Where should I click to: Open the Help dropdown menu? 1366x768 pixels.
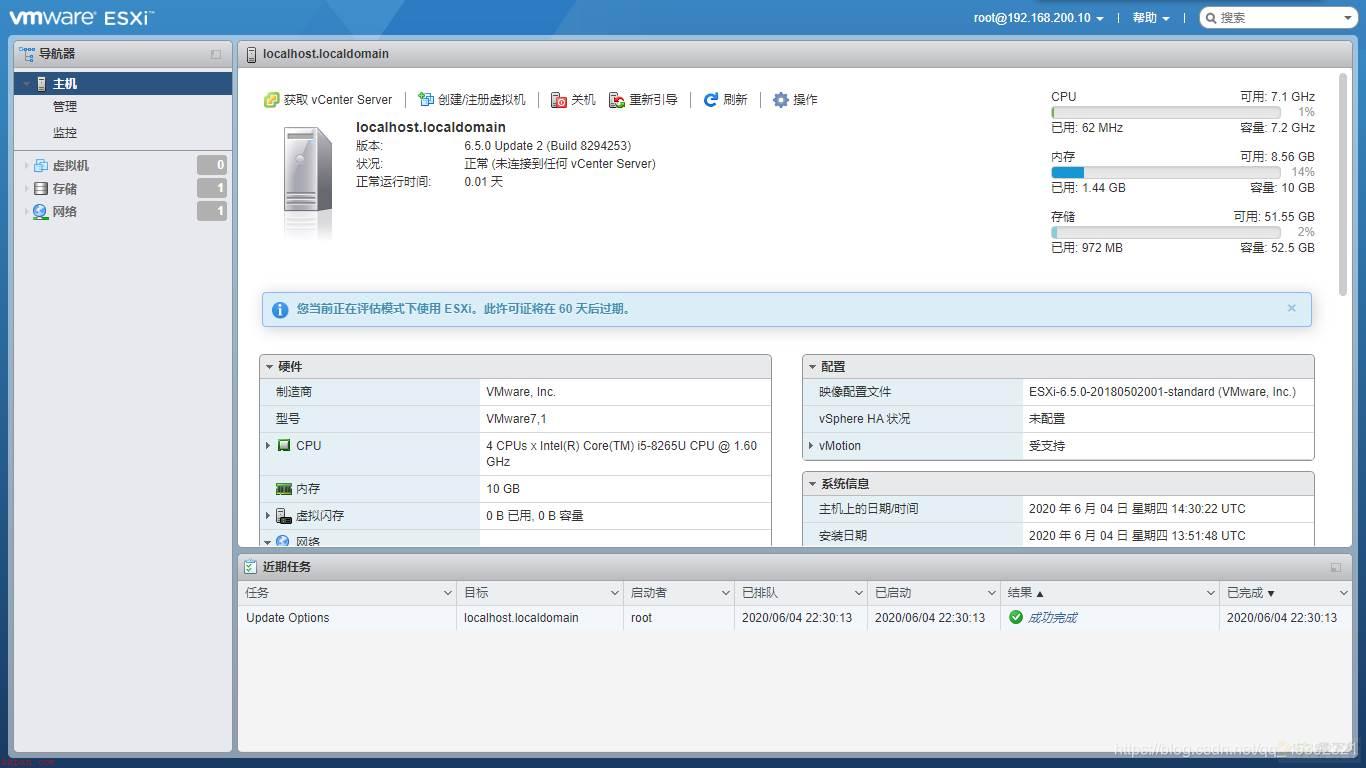1151,18
